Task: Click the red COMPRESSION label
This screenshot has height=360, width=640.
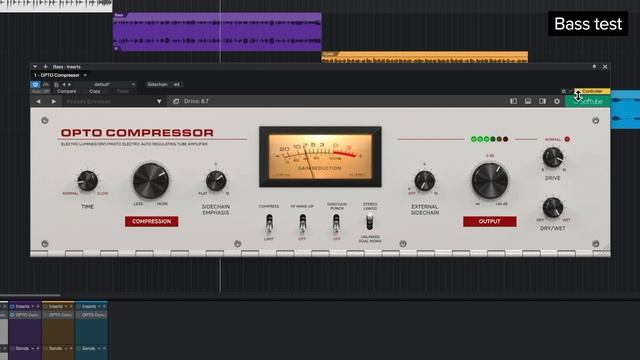Action: [x=151, y=221]
